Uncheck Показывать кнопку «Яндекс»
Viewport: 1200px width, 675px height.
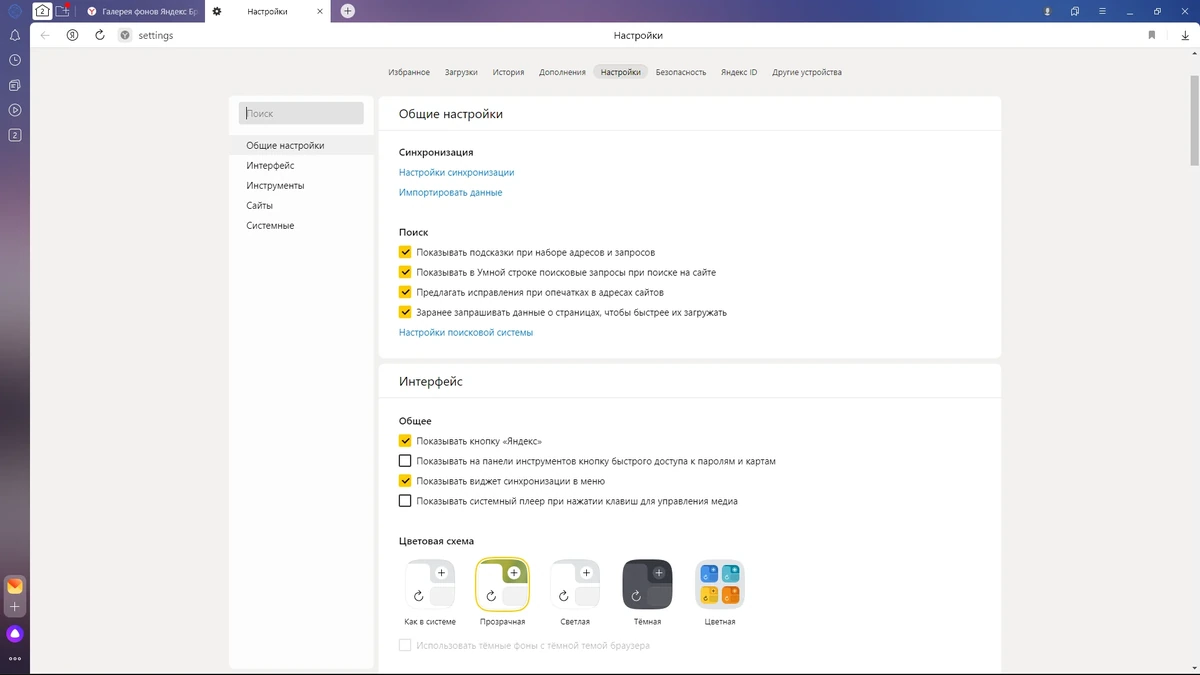405,441
